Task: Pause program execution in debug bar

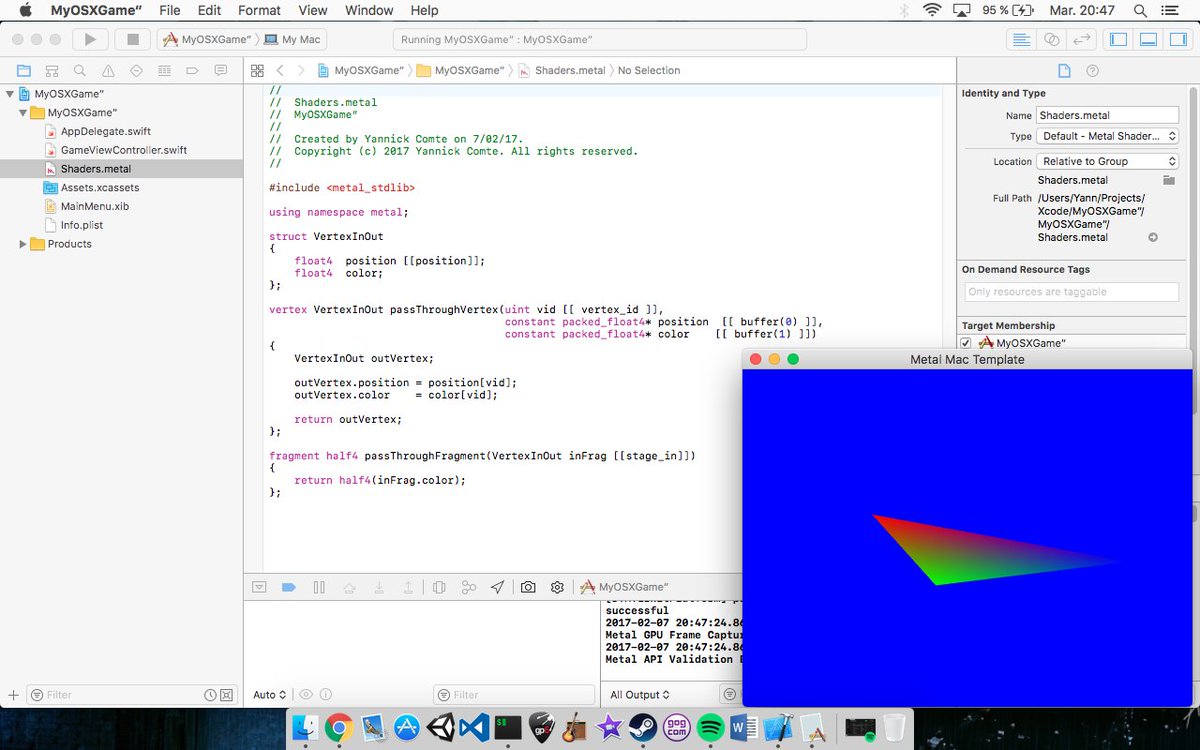Action: [319, 587]
